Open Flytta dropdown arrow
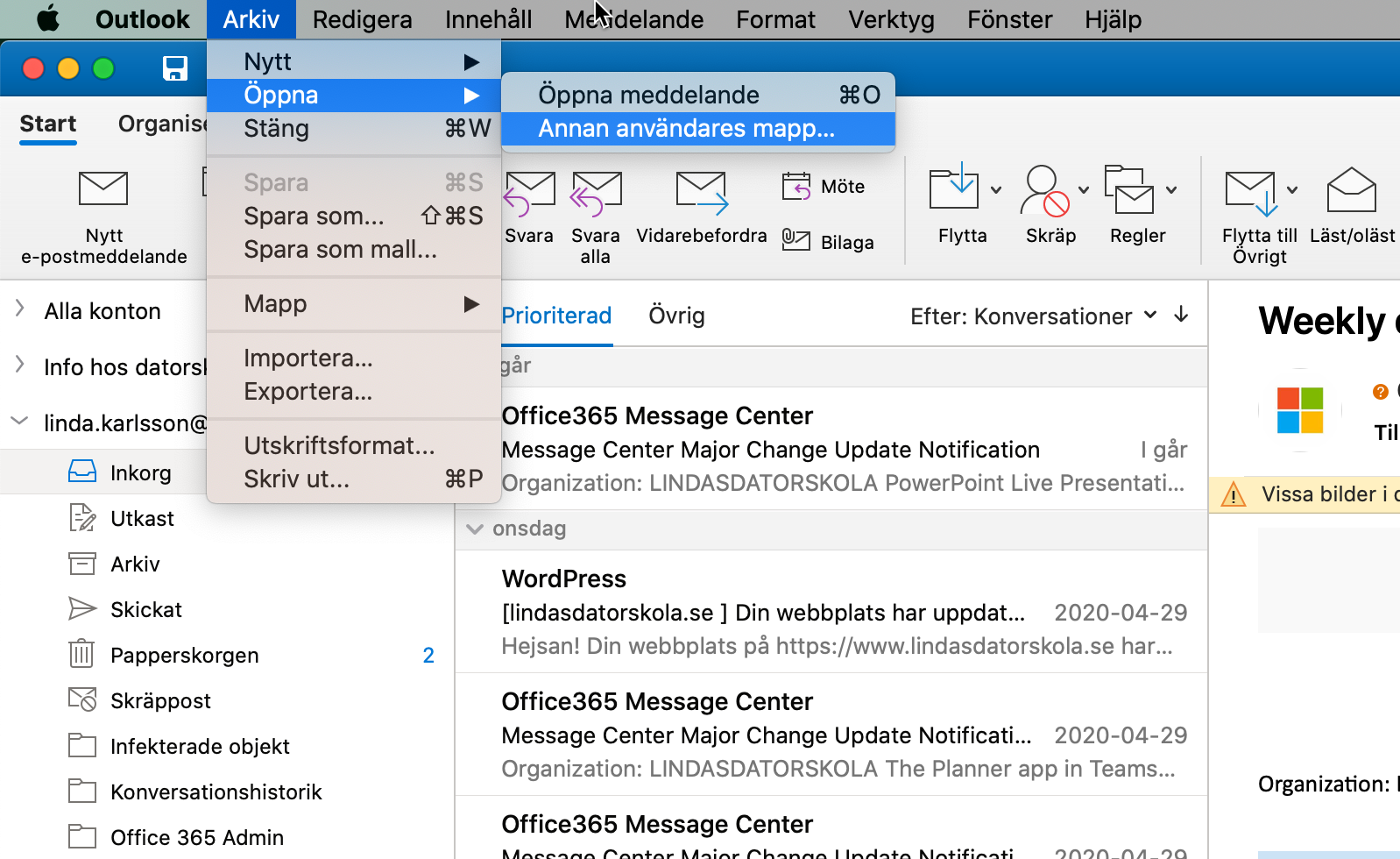 [996, 190]
